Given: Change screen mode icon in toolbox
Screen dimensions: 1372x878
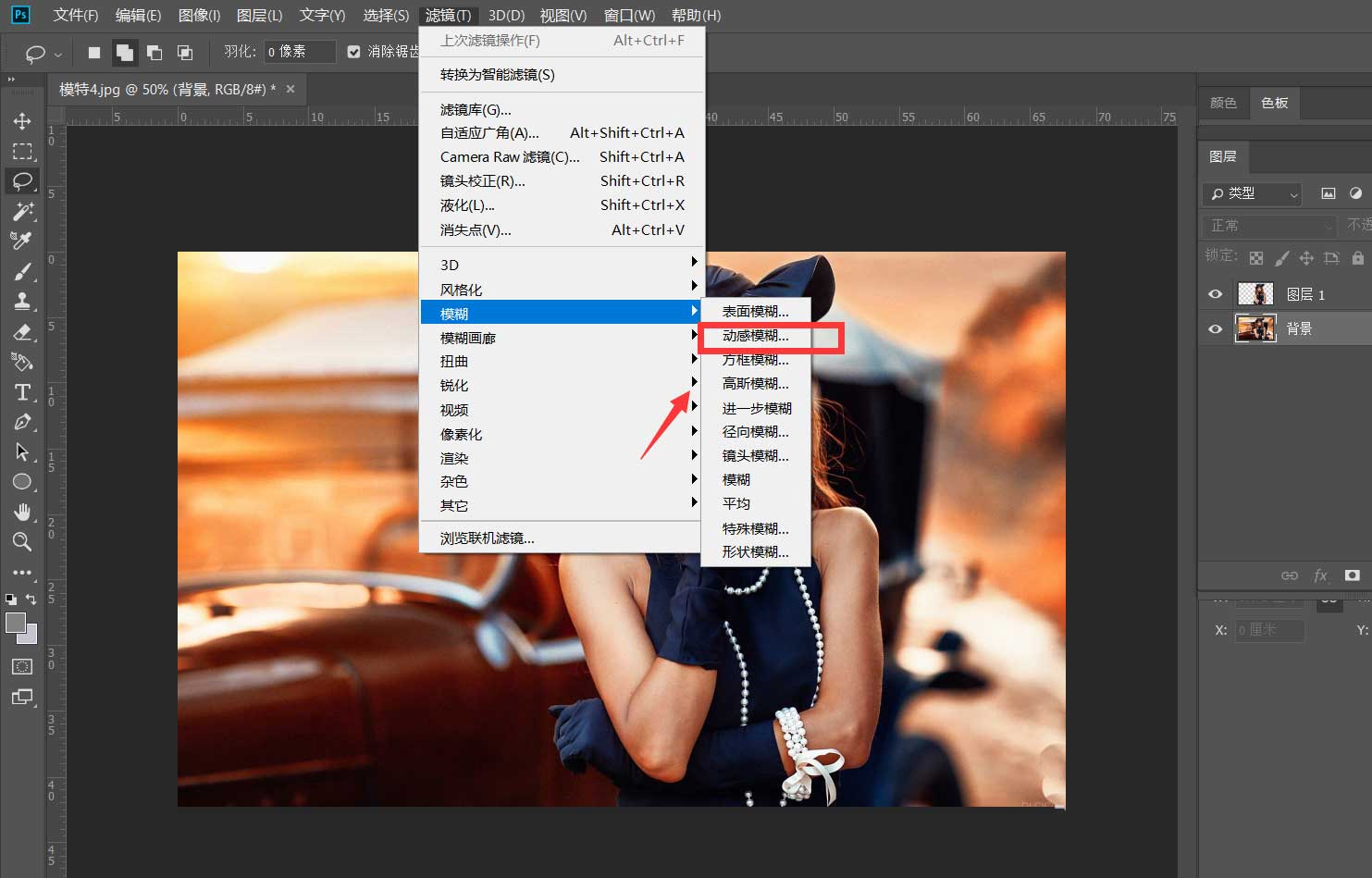Looking at the screenshot, I should (x=22, y=697).
